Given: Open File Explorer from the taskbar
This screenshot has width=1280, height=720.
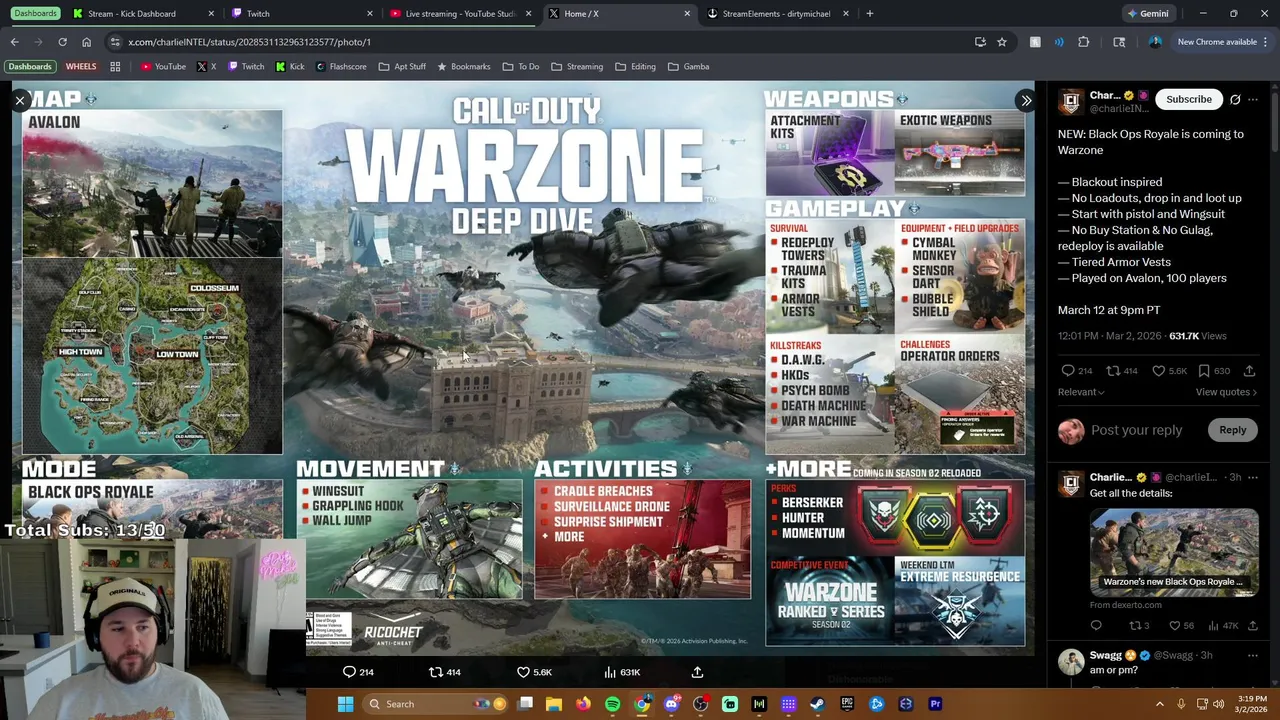Looking at the screenshot, I should pyautogui.click(x=554, y=704).
